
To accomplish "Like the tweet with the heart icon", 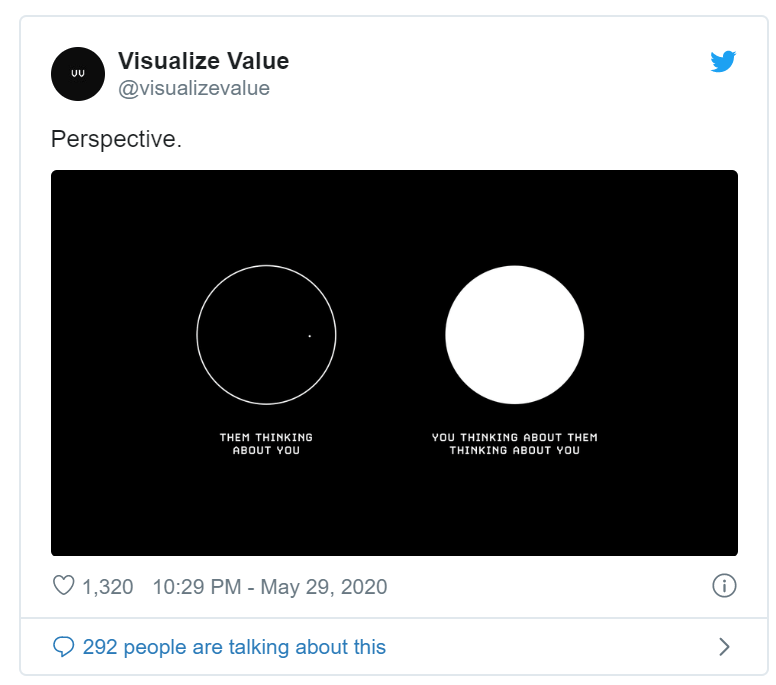I will tap(63, 586).
